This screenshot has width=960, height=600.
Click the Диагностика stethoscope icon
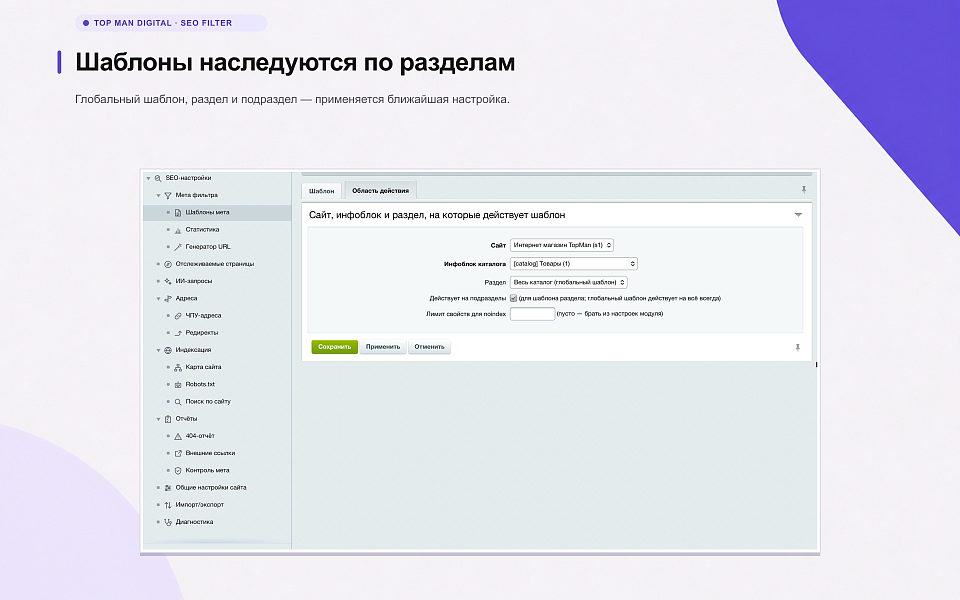tap(168, 522)
